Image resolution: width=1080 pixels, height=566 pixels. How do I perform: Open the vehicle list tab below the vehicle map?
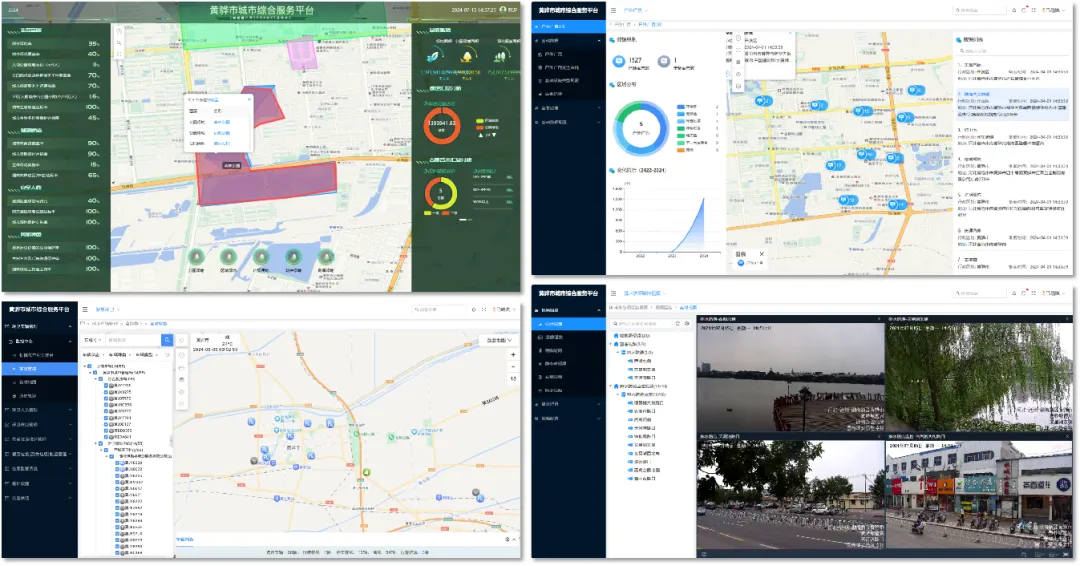click(186, 538)
